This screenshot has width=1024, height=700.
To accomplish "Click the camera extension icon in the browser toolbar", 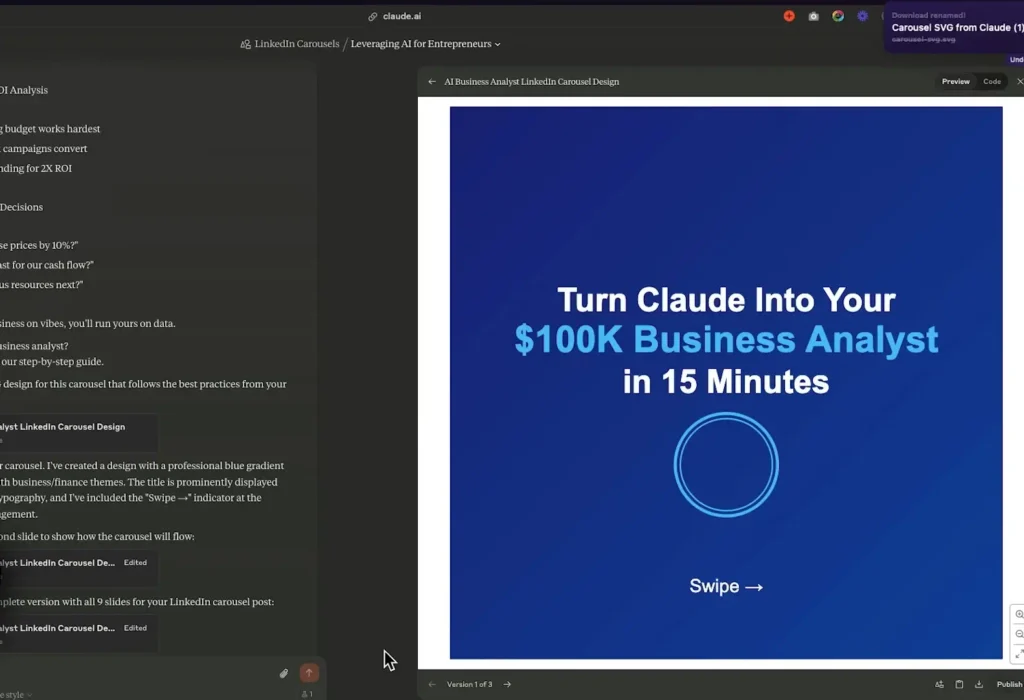I will (x=813, y=16).
